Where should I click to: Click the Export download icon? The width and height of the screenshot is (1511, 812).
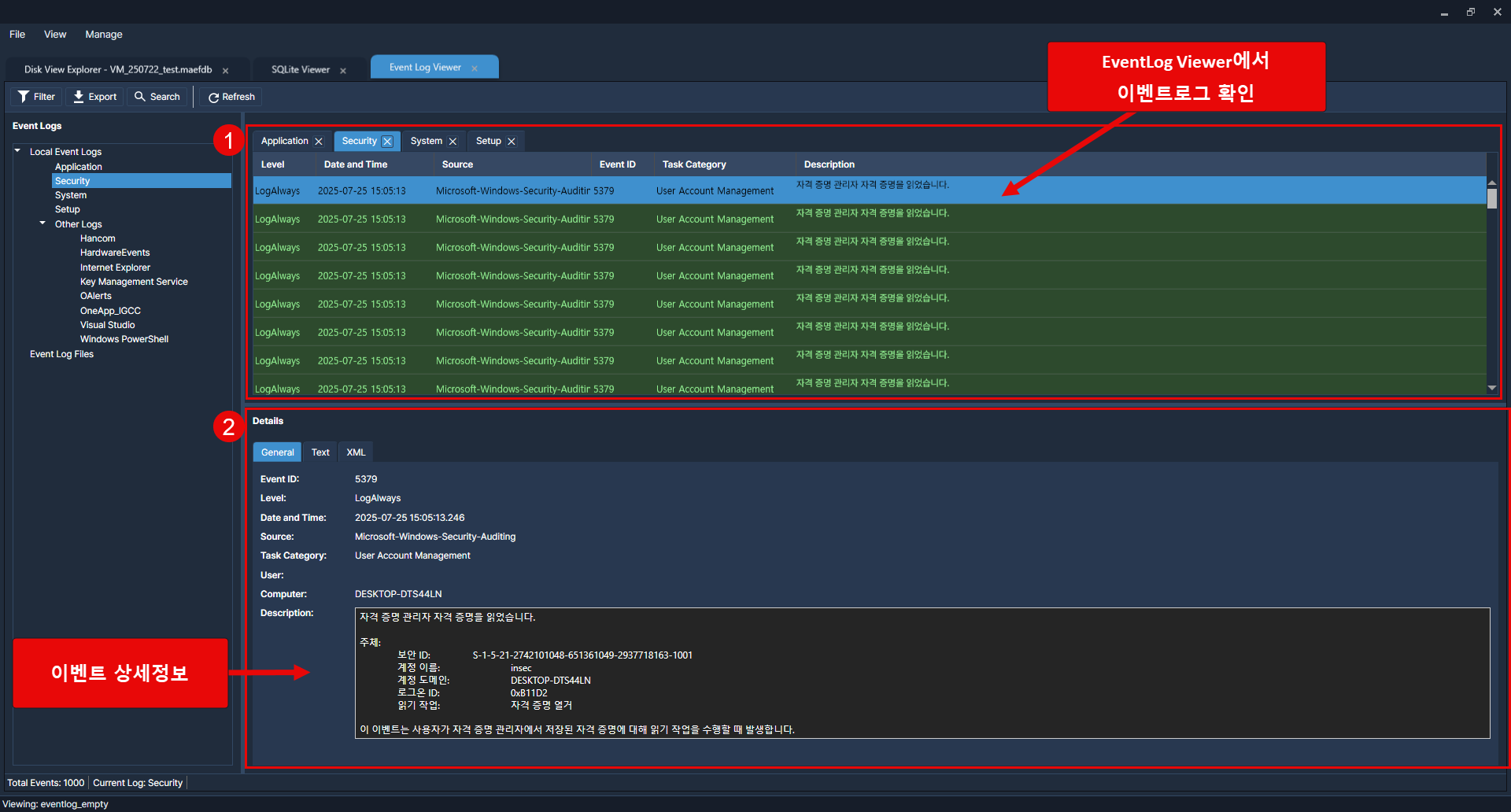point(79,97)
